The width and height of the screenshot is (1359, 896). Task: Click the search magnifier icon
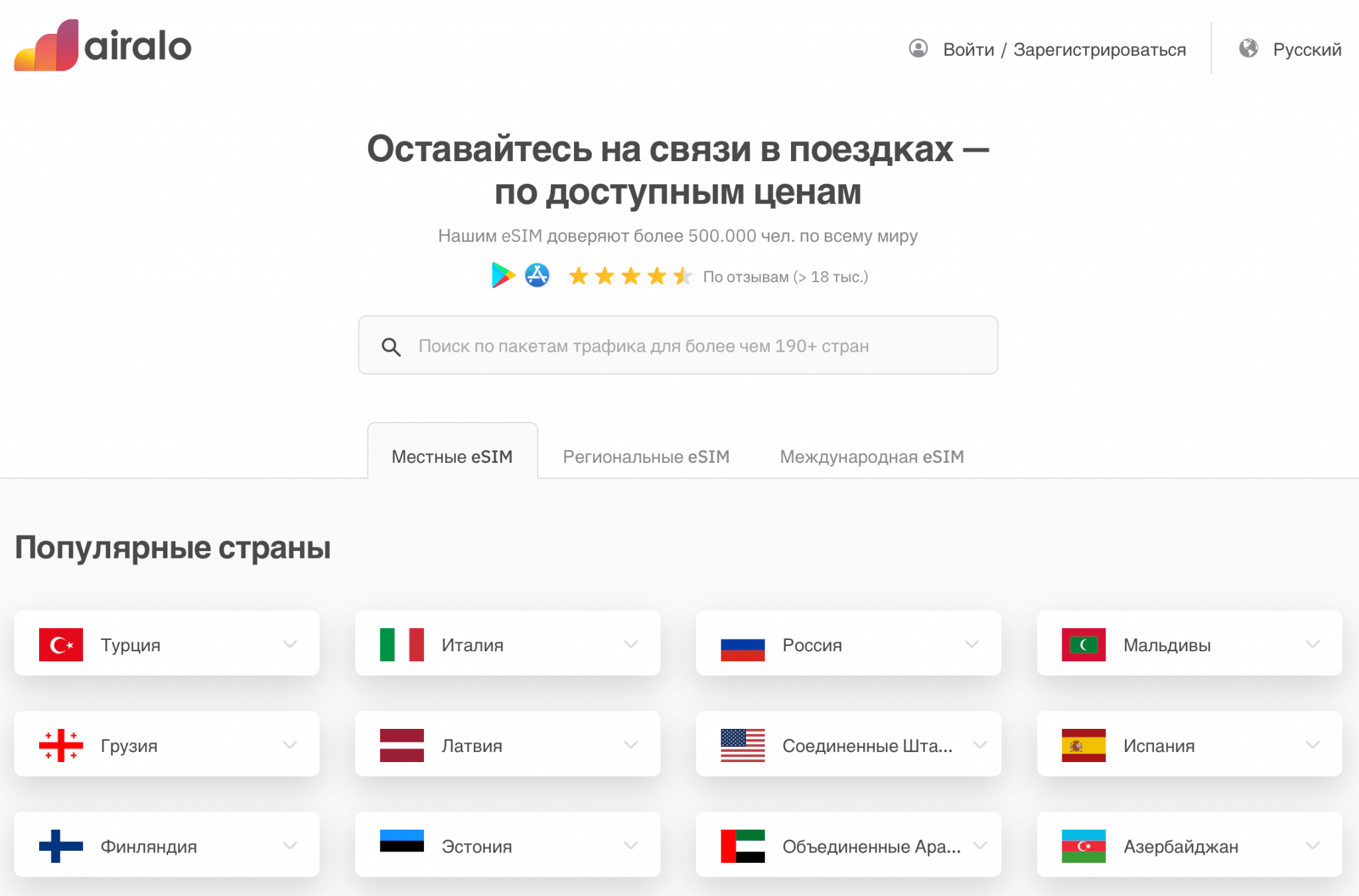pos(391,346)
